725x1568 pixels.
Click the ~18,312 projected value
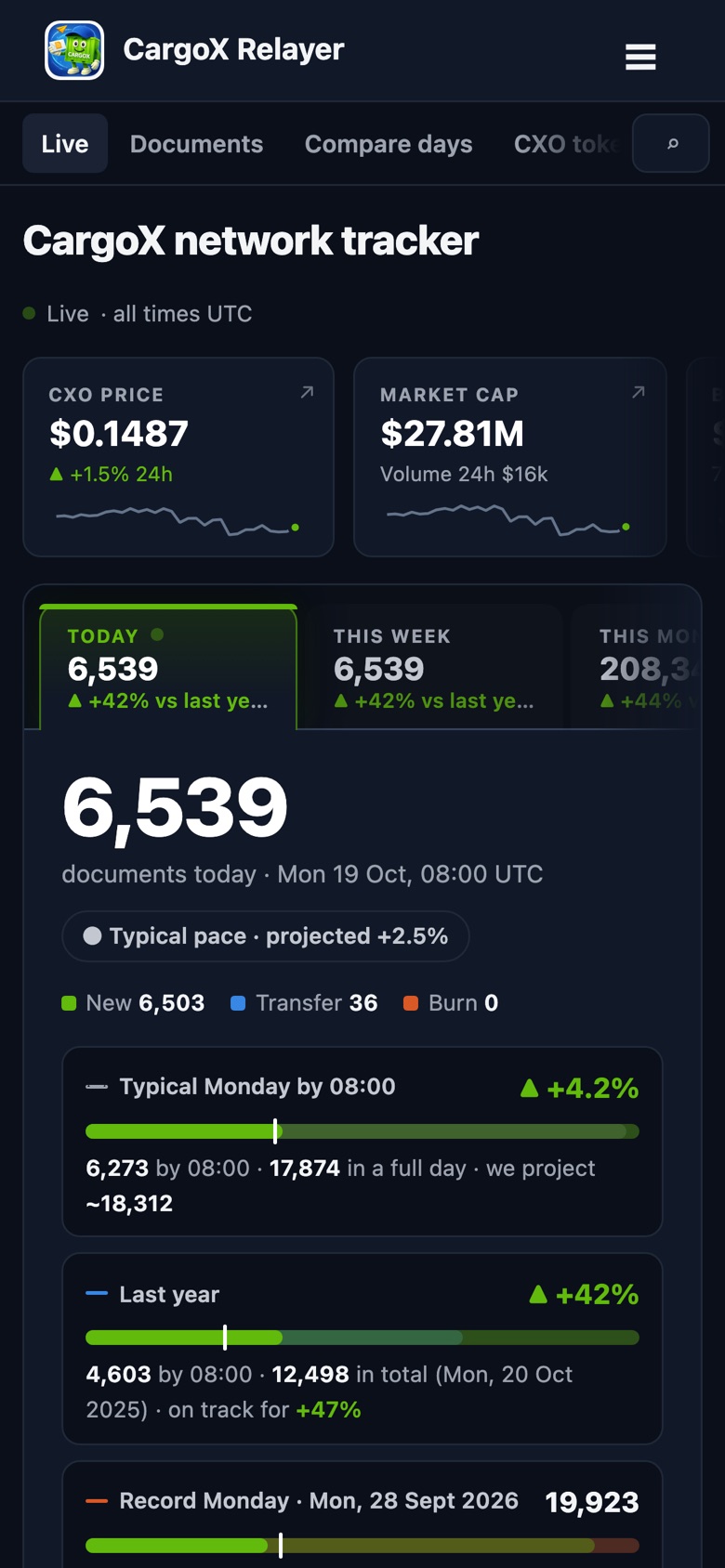pos(129,1204)
